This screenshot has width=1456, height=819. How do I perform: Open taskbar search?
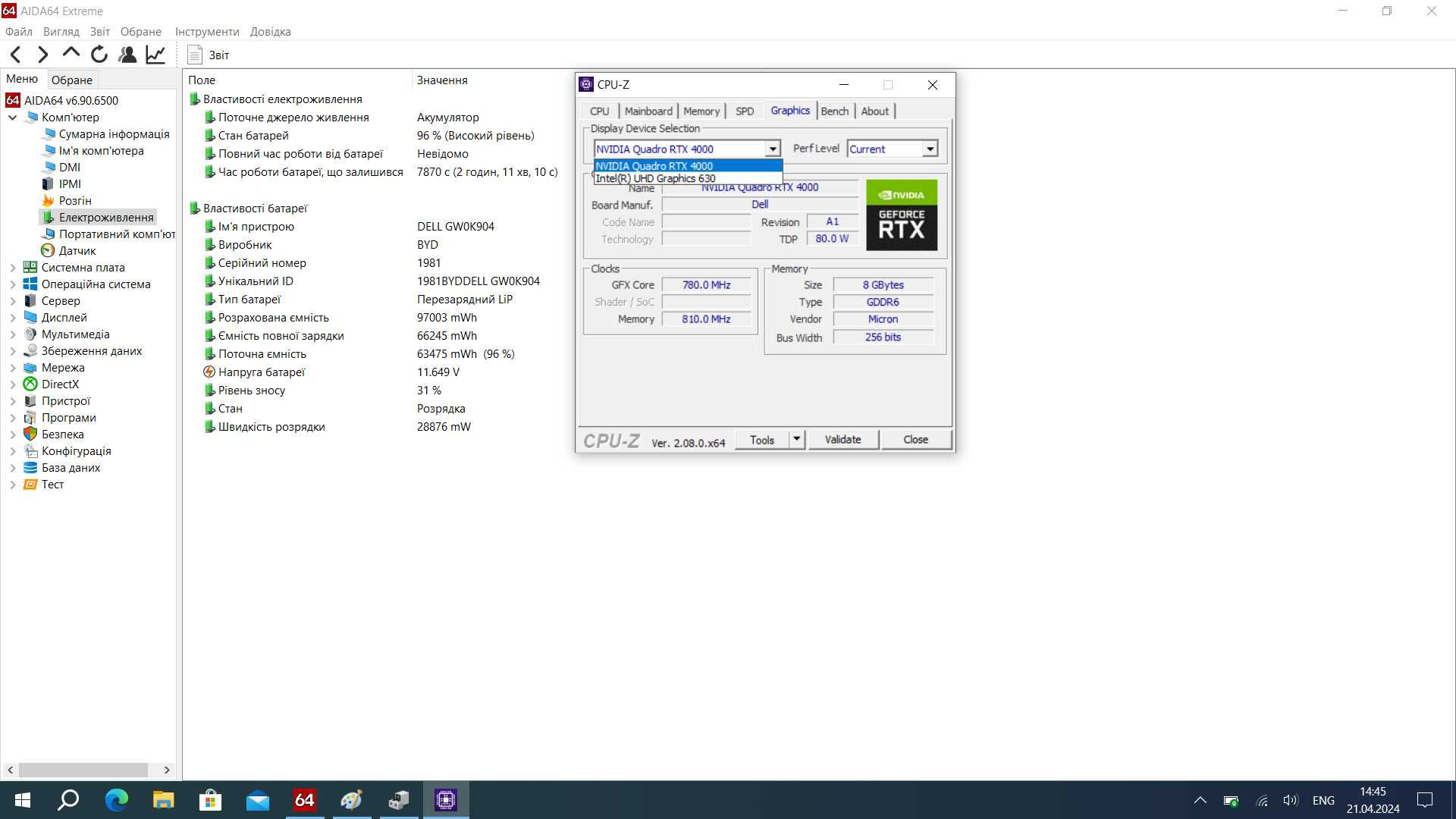coord(69,800)
